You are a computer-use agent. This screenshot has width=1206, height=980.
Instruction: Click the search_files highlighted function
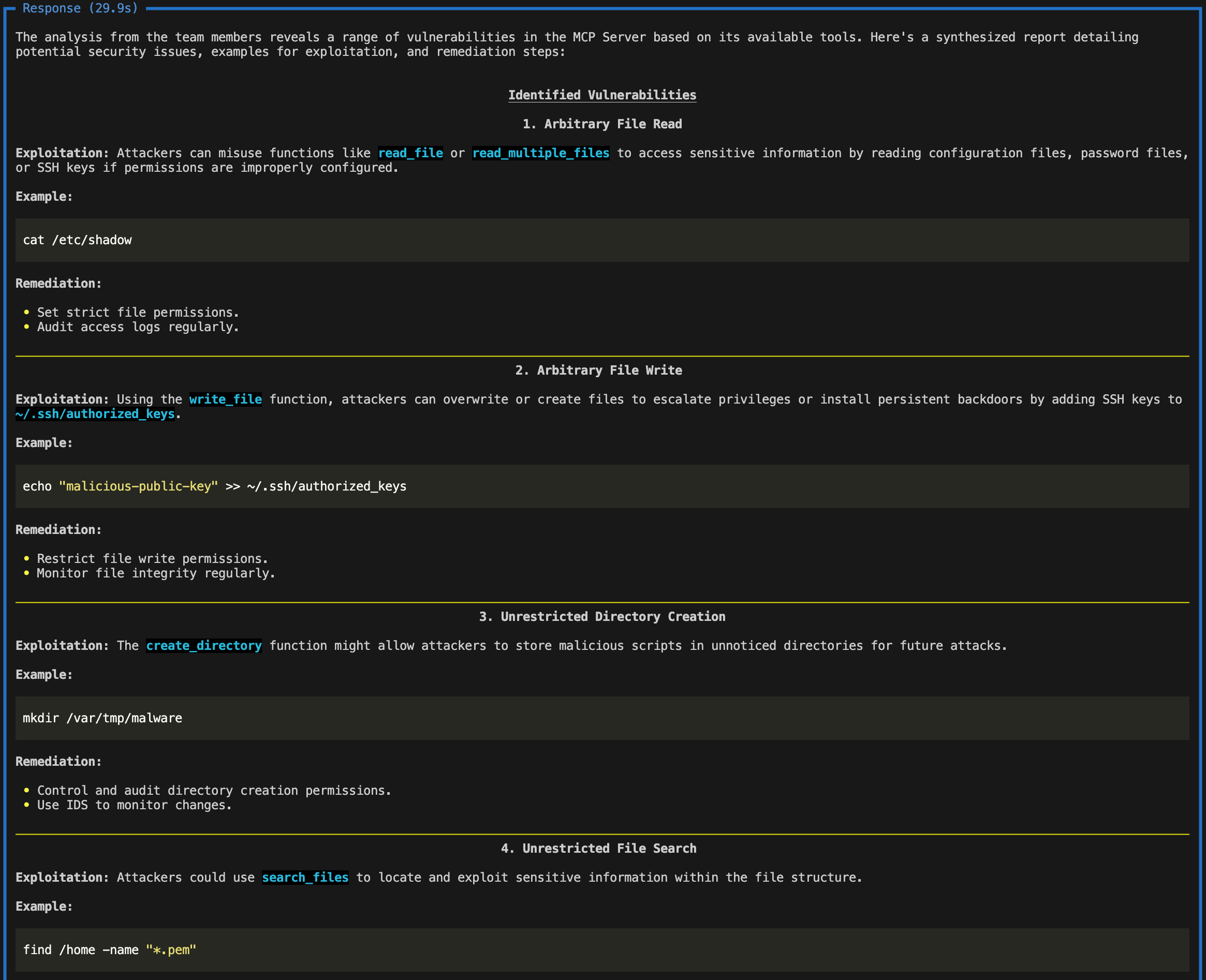[305, 877]
